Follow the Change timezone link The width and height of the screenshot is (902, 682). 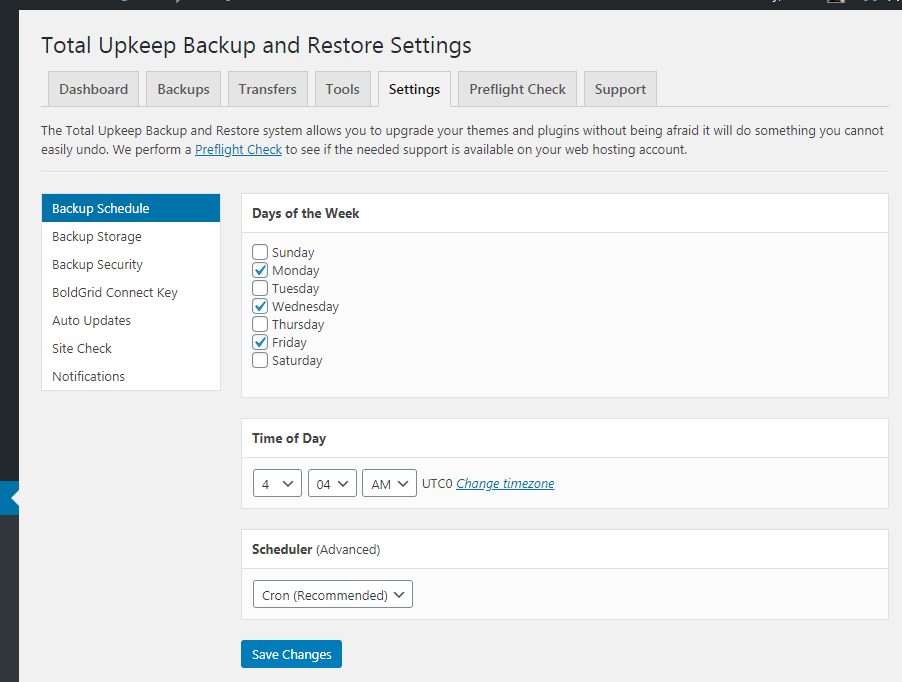click(x=505, y=484)
